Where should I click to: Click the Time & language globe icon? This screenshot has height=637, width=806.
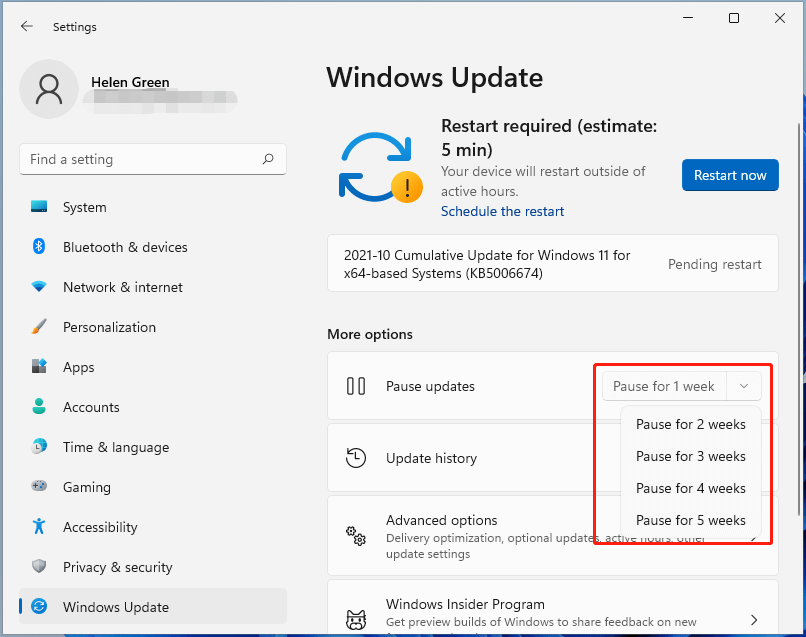pyautogui.click(x=39, y=446)
